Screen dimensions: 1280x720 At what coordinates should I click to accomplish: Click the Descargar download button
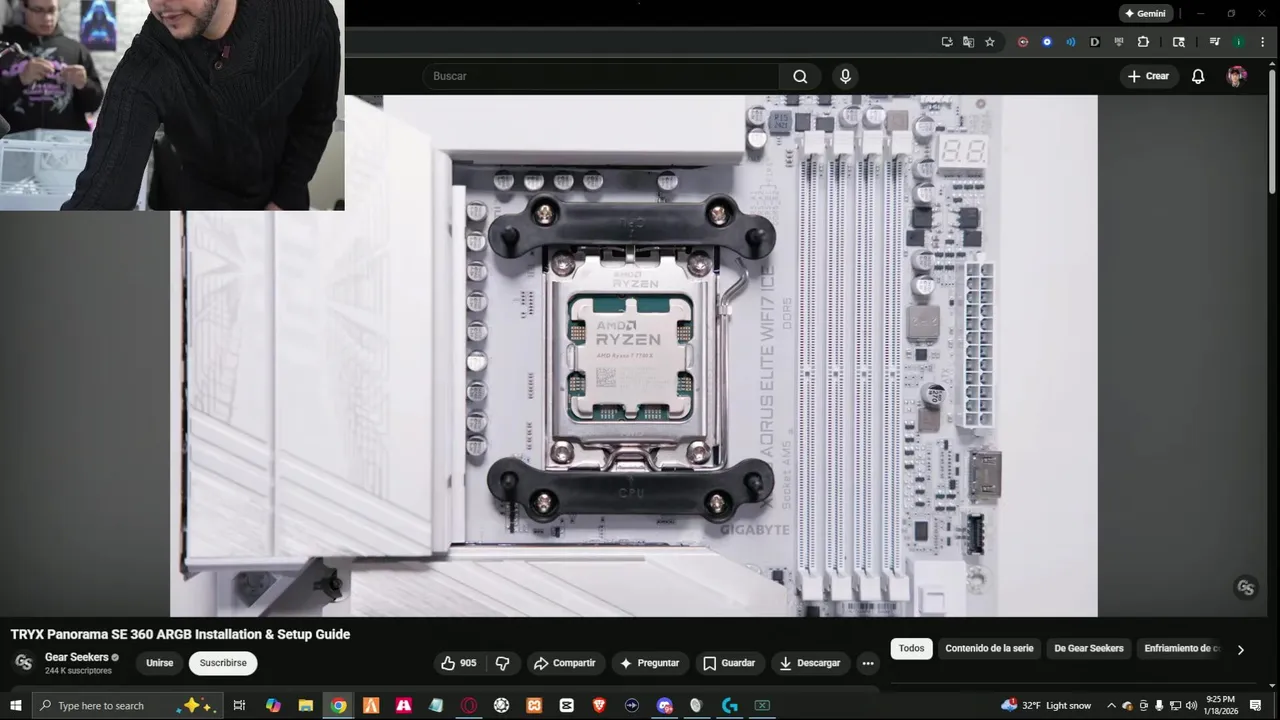(x=810, y=663)
